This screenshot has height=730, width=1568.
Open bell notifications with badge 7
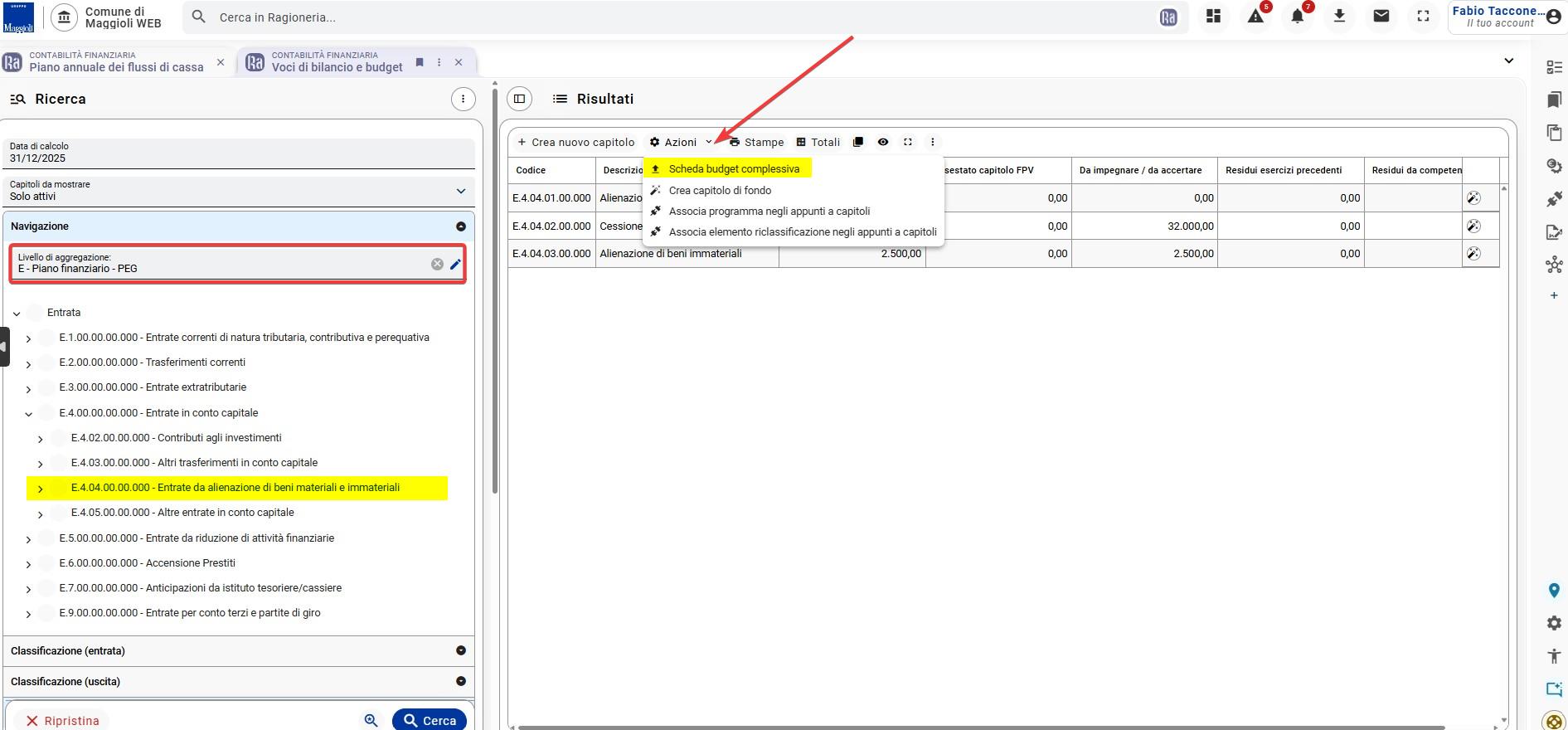(x=1298, y=16)
